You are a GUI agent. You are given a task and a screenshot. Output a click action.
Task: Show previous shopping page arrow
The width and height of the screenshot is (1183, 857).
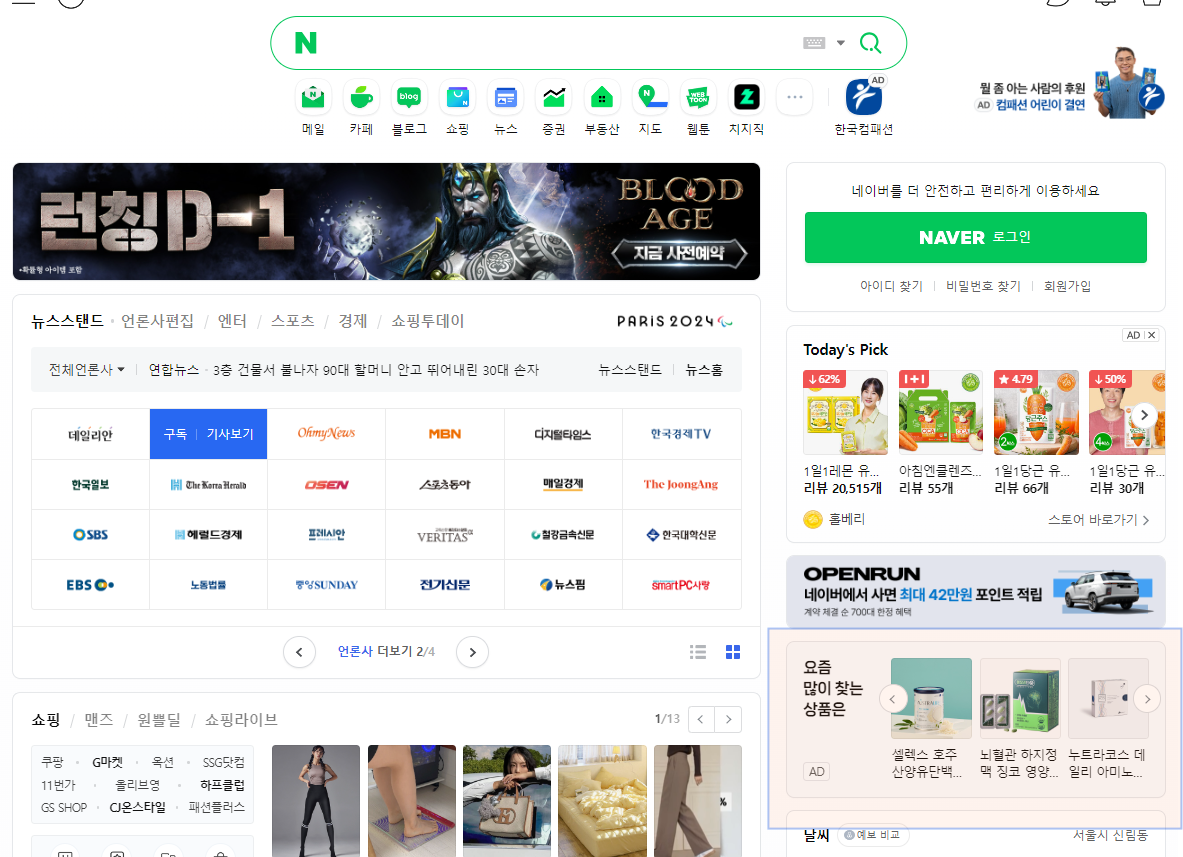700,719
